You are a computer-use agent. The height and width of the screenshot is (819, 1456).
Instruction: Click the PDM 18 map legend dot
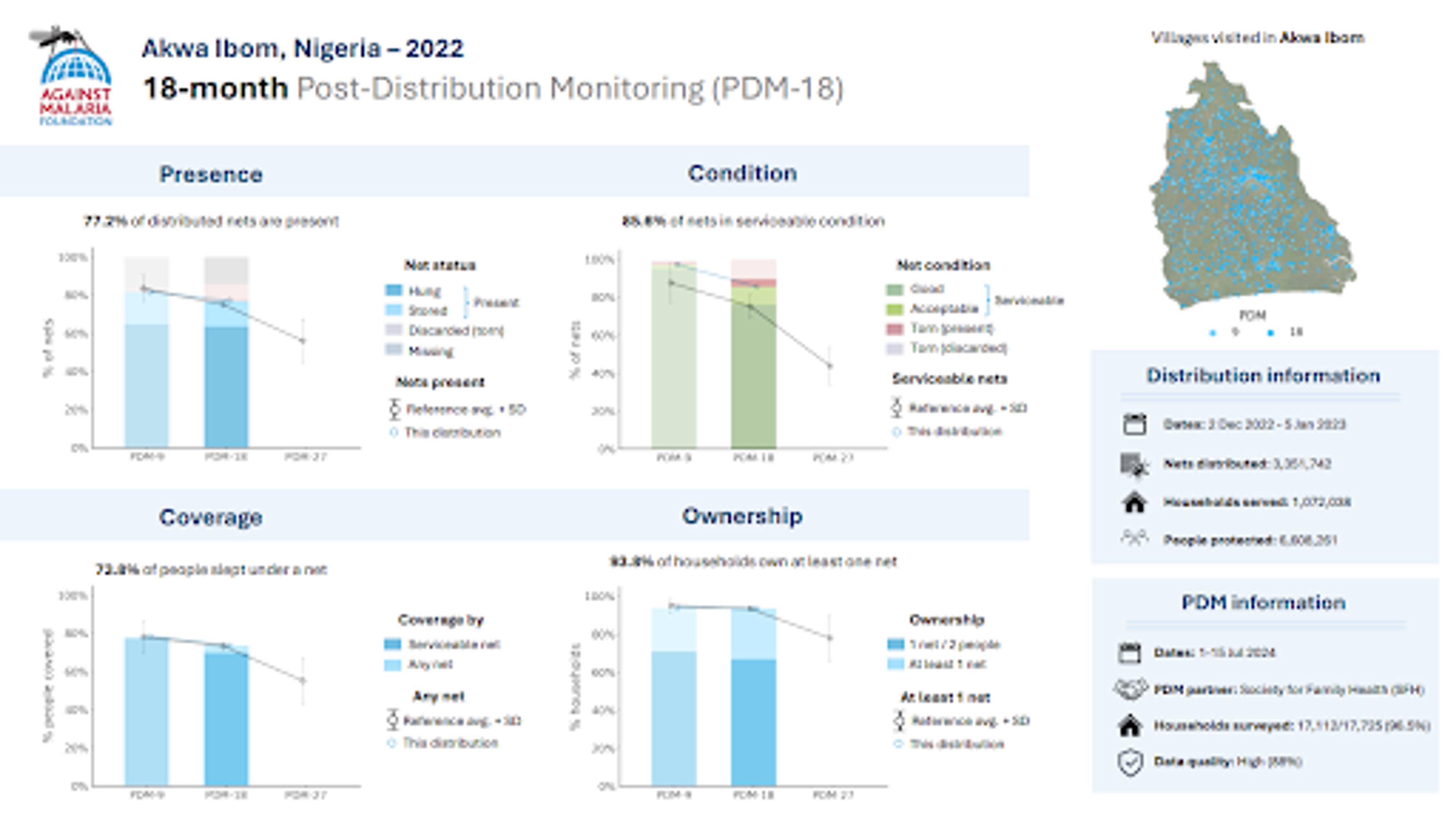(x=1271, y=333)
